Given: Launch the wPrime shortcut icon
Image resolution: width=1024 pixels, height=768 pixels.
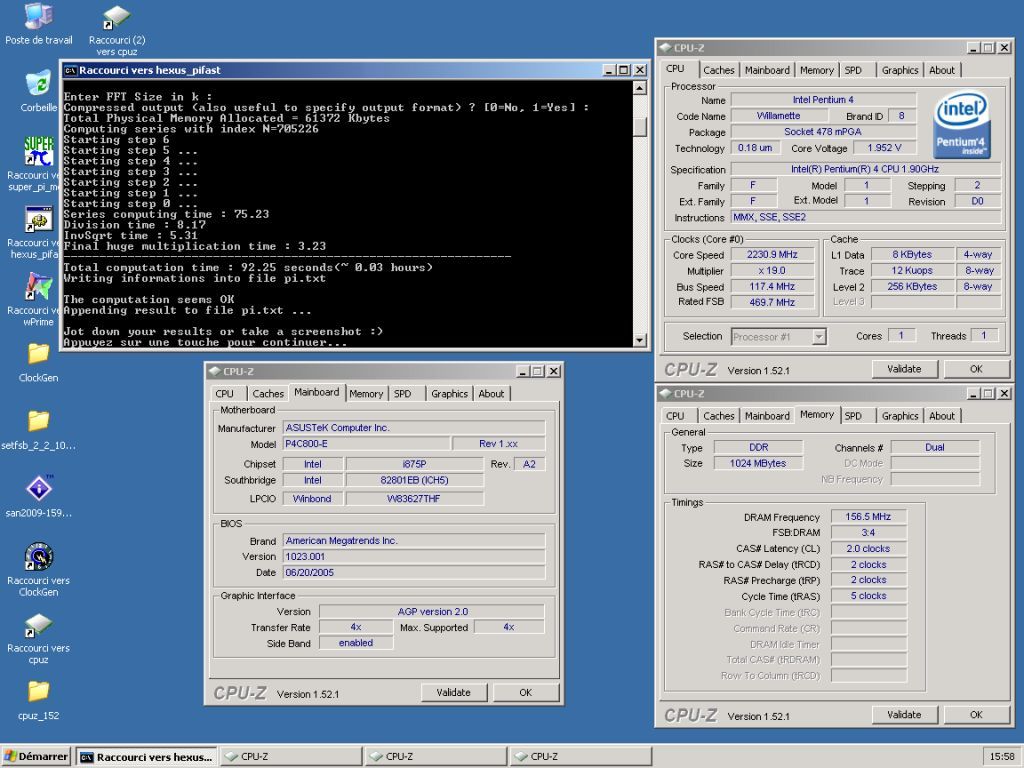Looking at the screenshot, I should pos(39,287).
